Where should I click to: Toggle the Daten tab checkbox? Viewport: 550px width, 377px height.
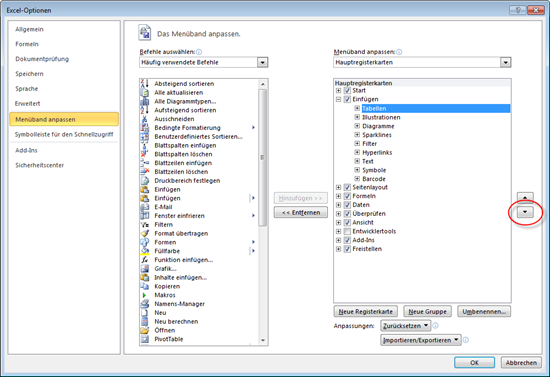click(347, 205)
